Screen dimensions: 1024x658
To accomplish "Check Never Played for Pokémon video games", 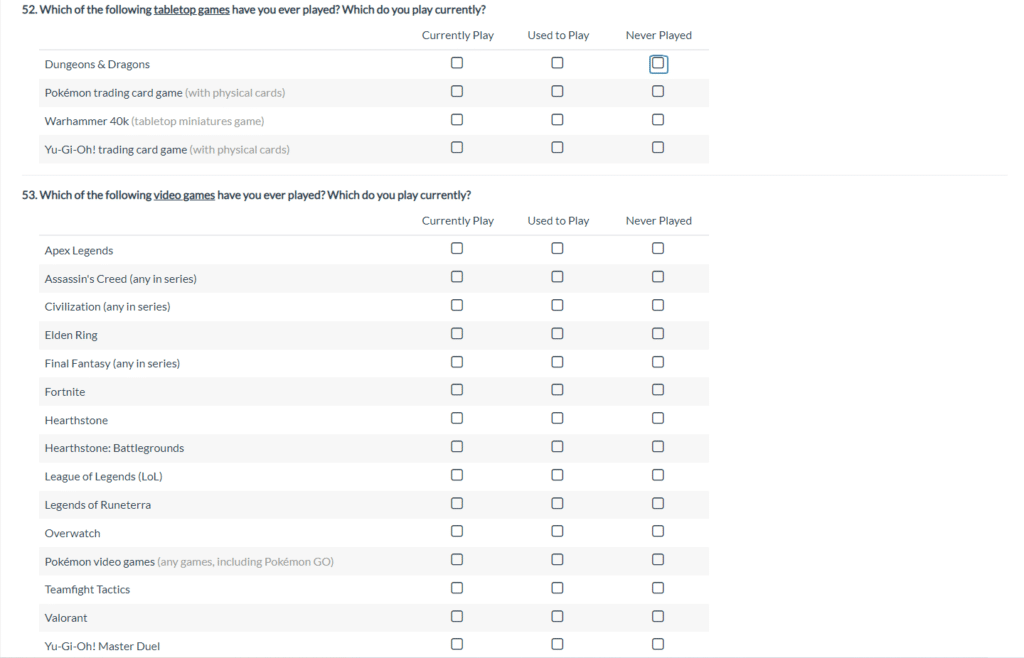I will 658,560.
